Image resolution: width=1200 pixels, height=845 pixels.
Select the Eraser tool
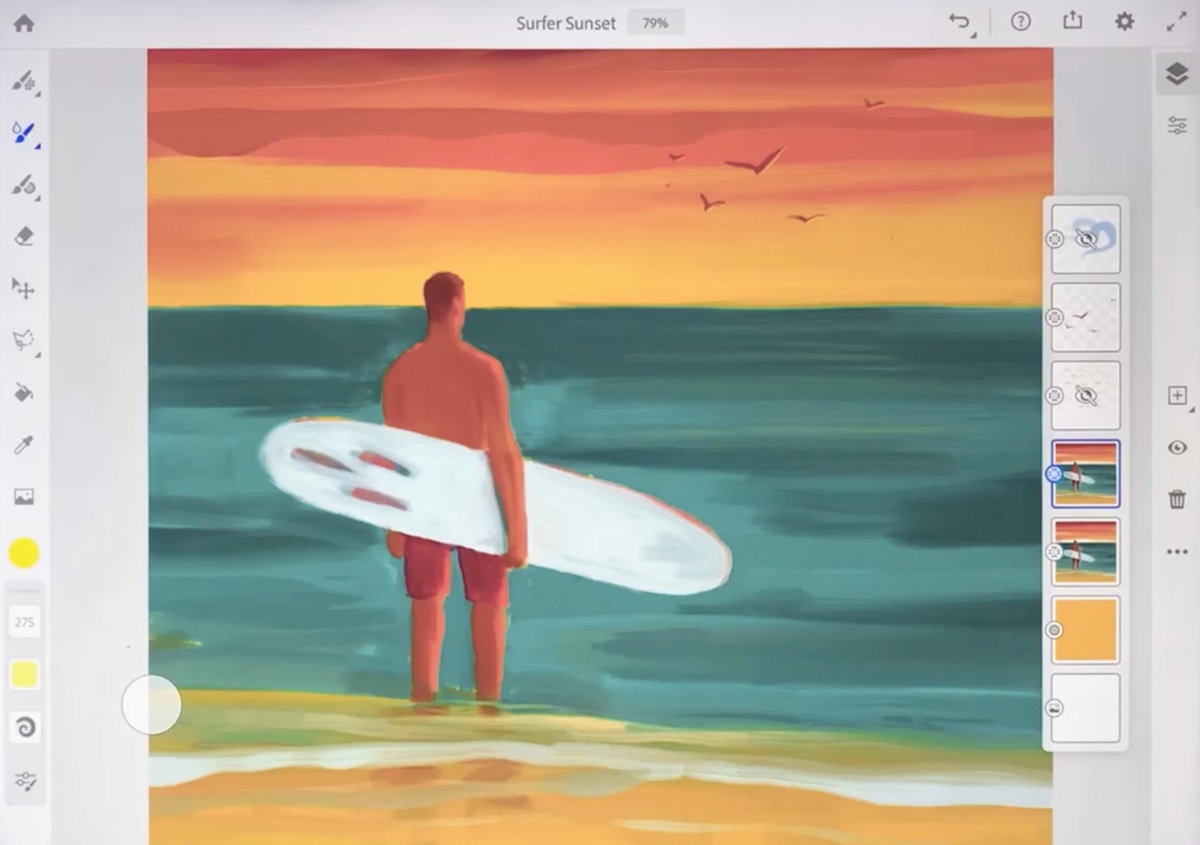24,236
